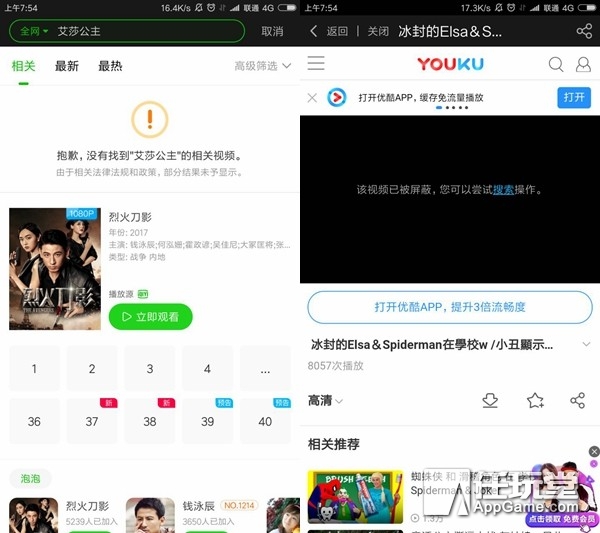Select preview episode 39
600x533 pixels.
pos(207,421)
